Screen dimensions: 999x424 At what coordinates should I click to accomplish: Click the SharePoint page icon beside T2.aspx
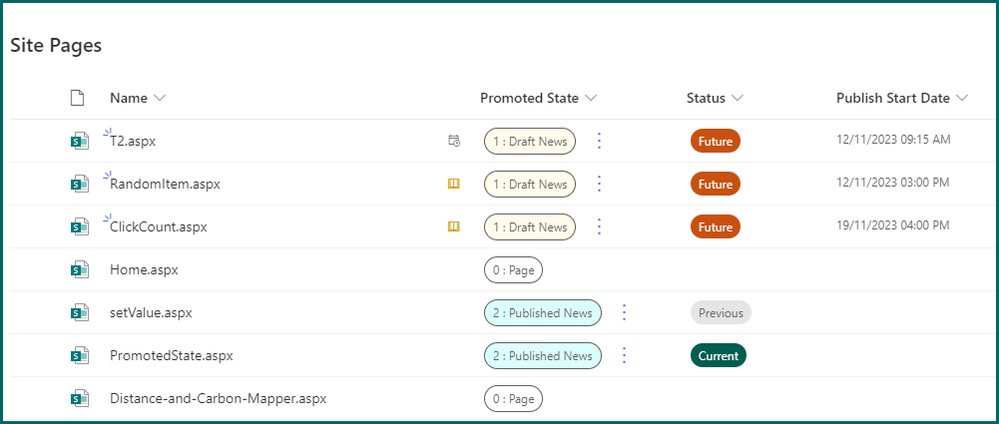point(80,141)
